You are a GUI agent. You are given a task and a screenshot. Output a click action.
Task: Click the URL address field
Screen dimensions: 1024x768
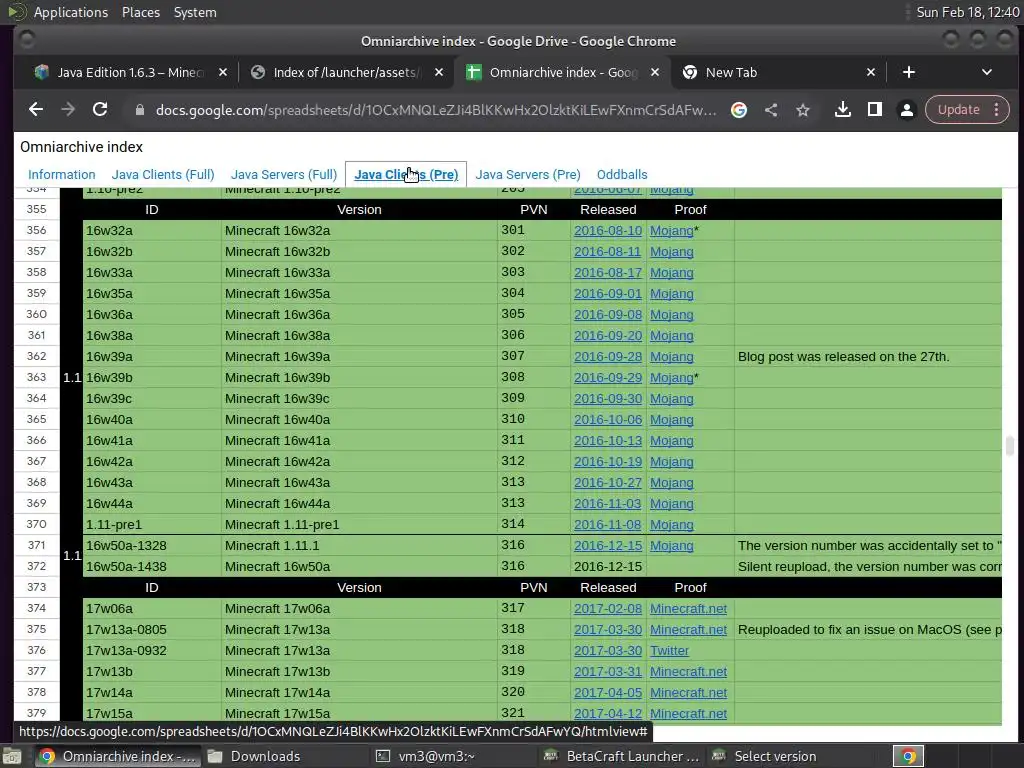(x=436, y=110)
